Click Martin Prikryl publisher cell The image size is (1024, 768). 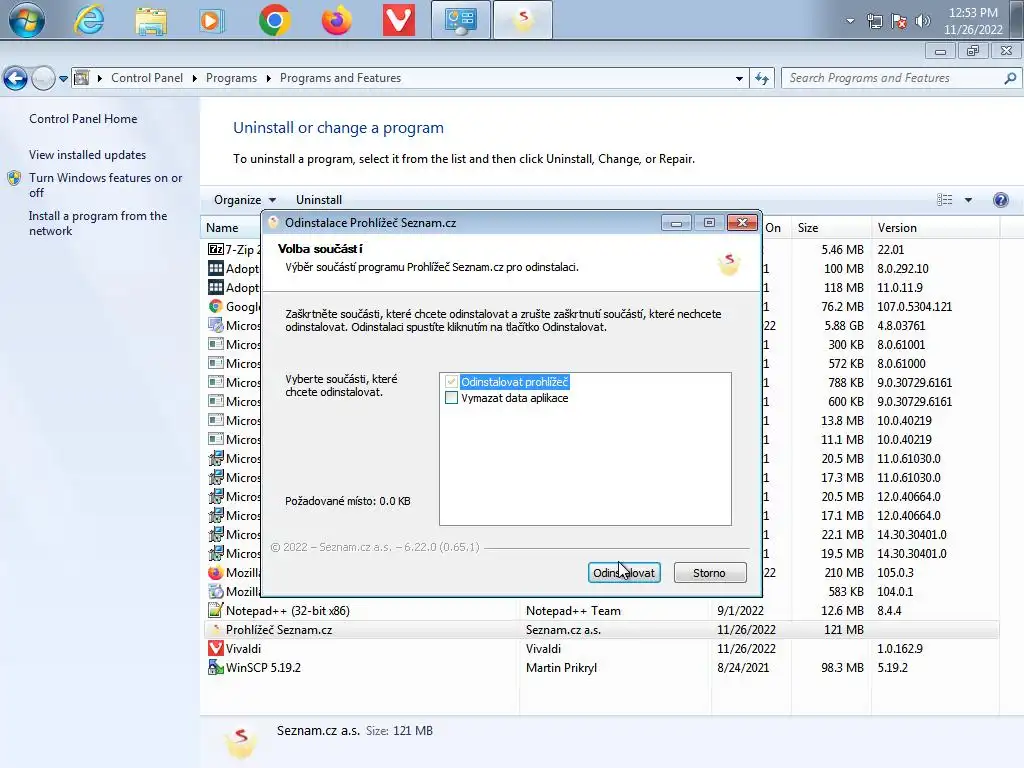coord(561,667)
